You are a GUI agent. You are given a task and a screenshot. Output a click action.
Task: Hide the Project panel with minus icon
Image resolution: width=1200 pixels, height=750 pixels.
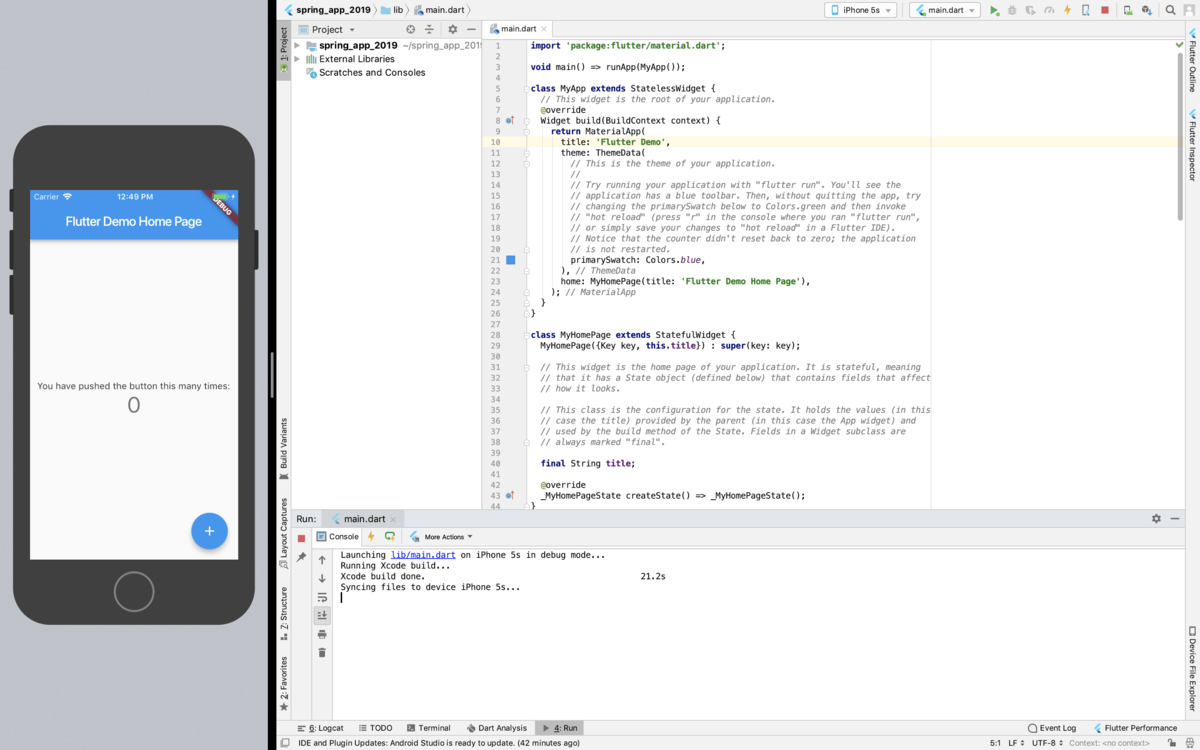point(471,30)
